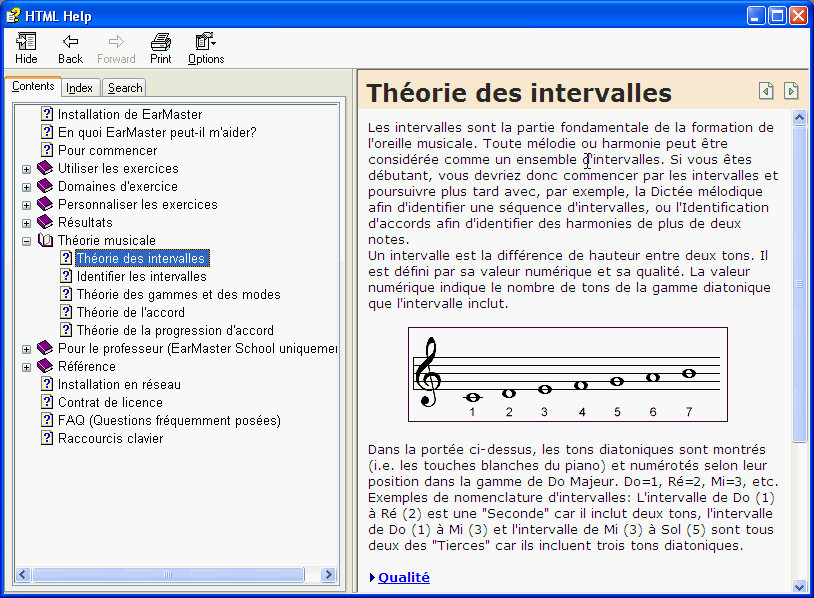Click topic icon beside Théorie des gammes et des modes
Screen dimensions: 814x598
66,294
